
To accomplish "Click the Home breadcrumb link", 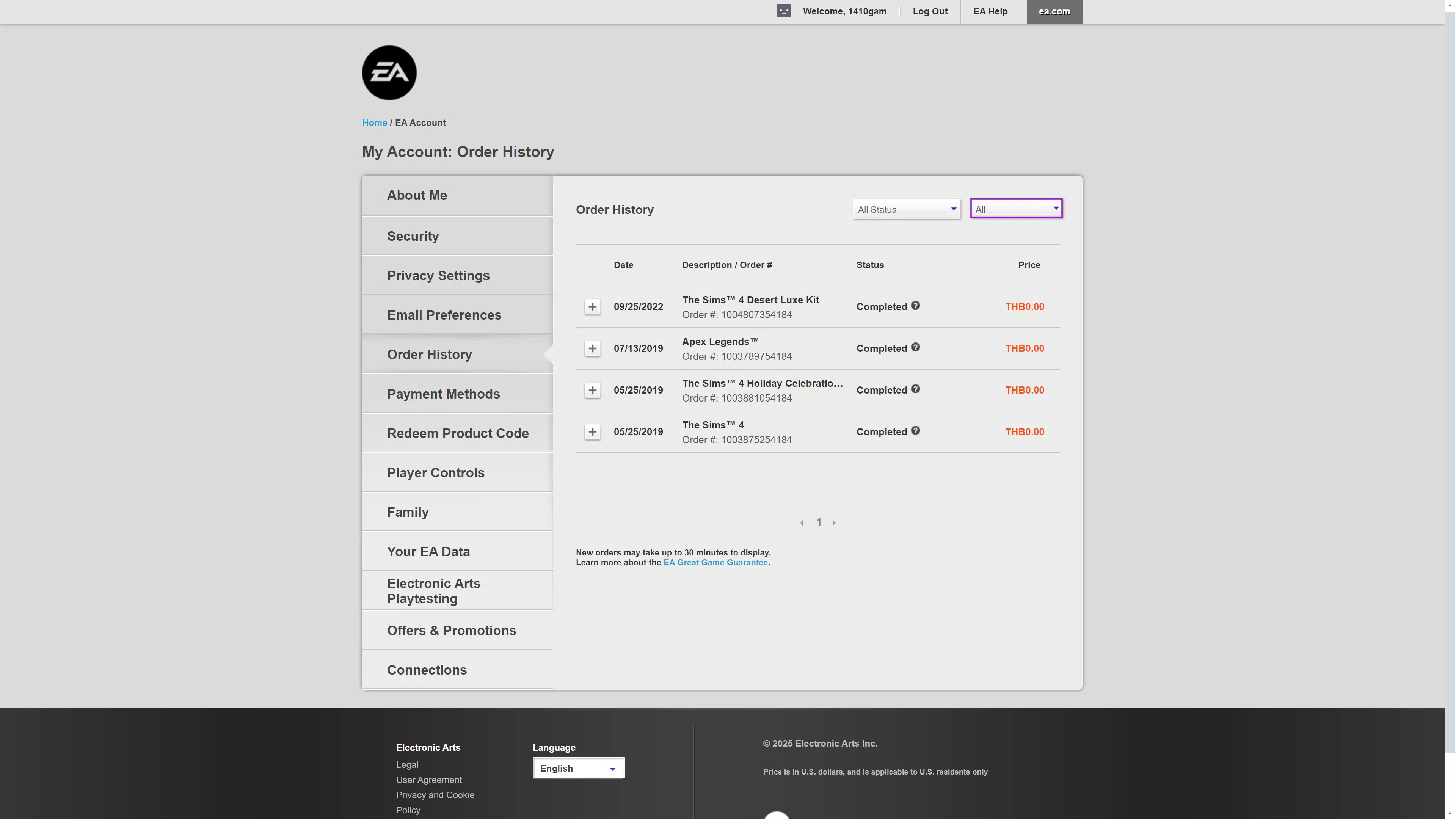I will (x=374, y=122).
